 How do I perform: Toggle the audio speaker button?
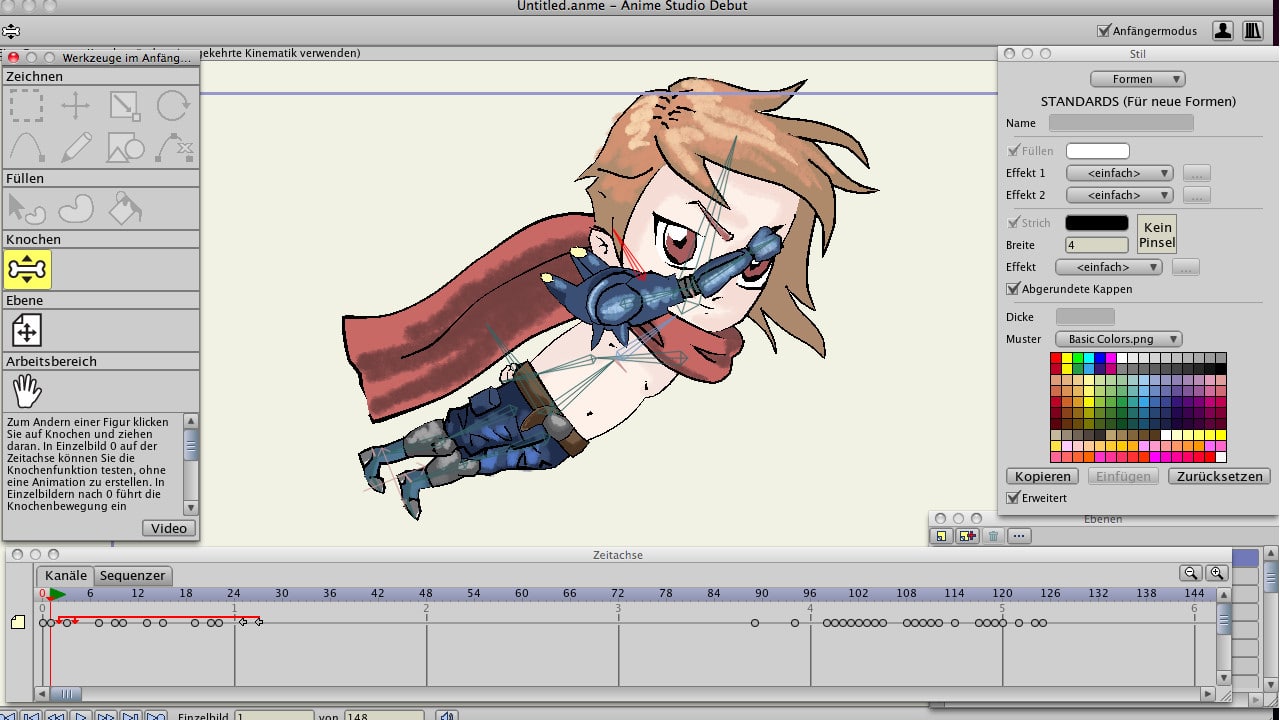click(x=447, y=716)
